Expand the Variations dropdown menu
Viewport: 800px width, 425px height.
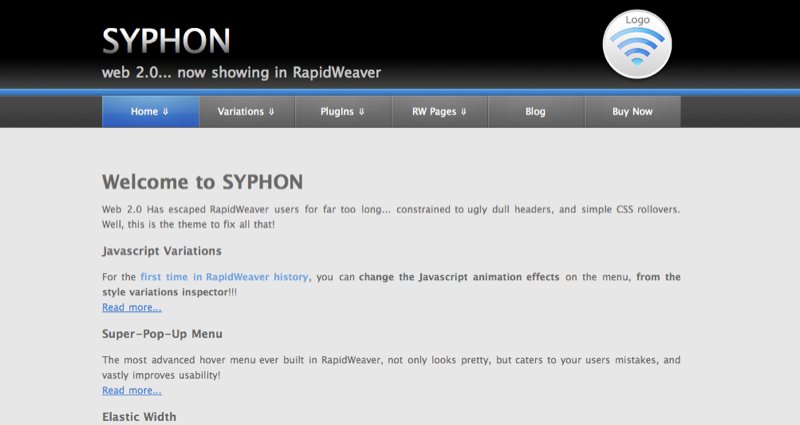click(246, 112)
